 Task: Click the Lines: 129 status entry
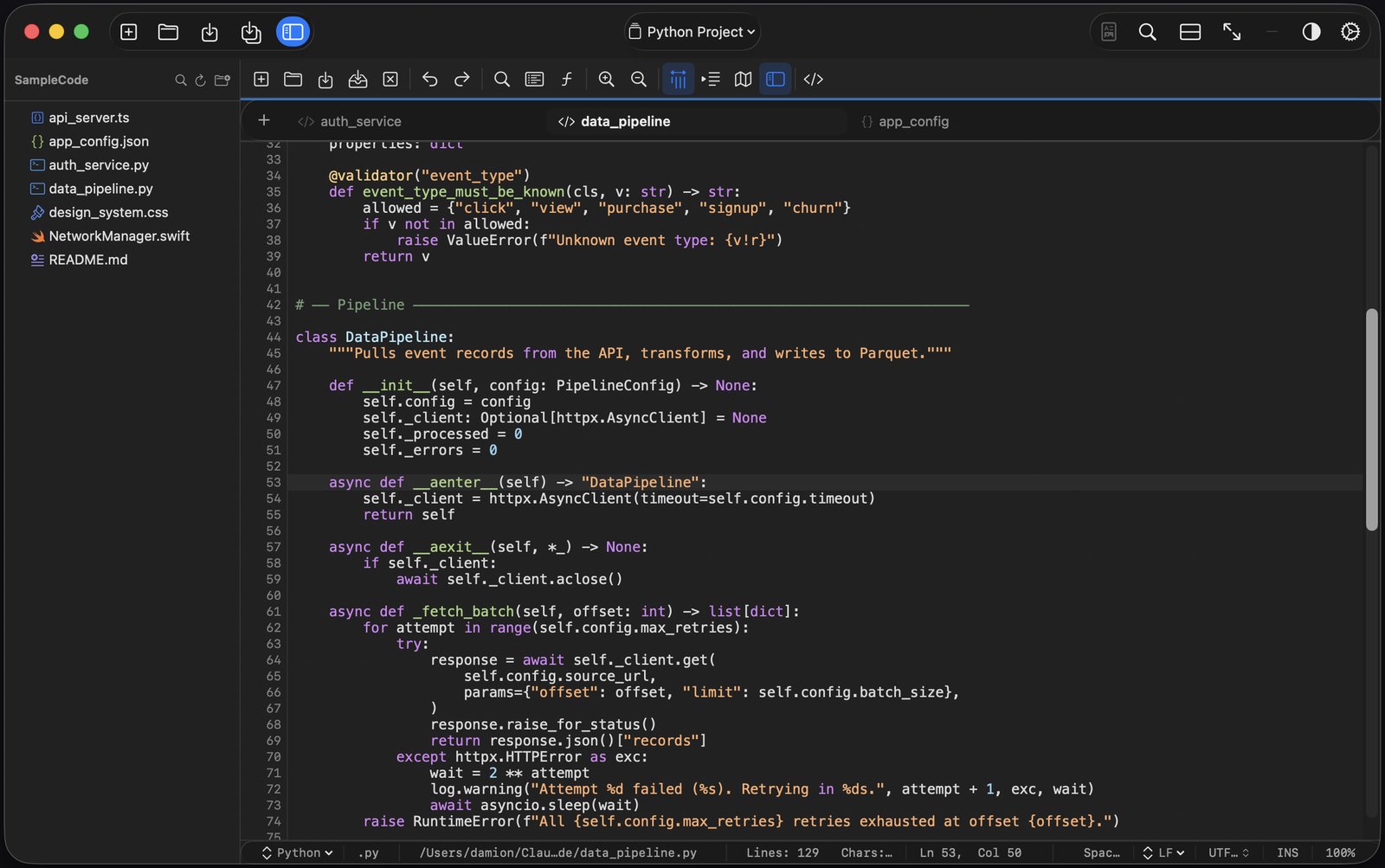(x=783, y=853)
